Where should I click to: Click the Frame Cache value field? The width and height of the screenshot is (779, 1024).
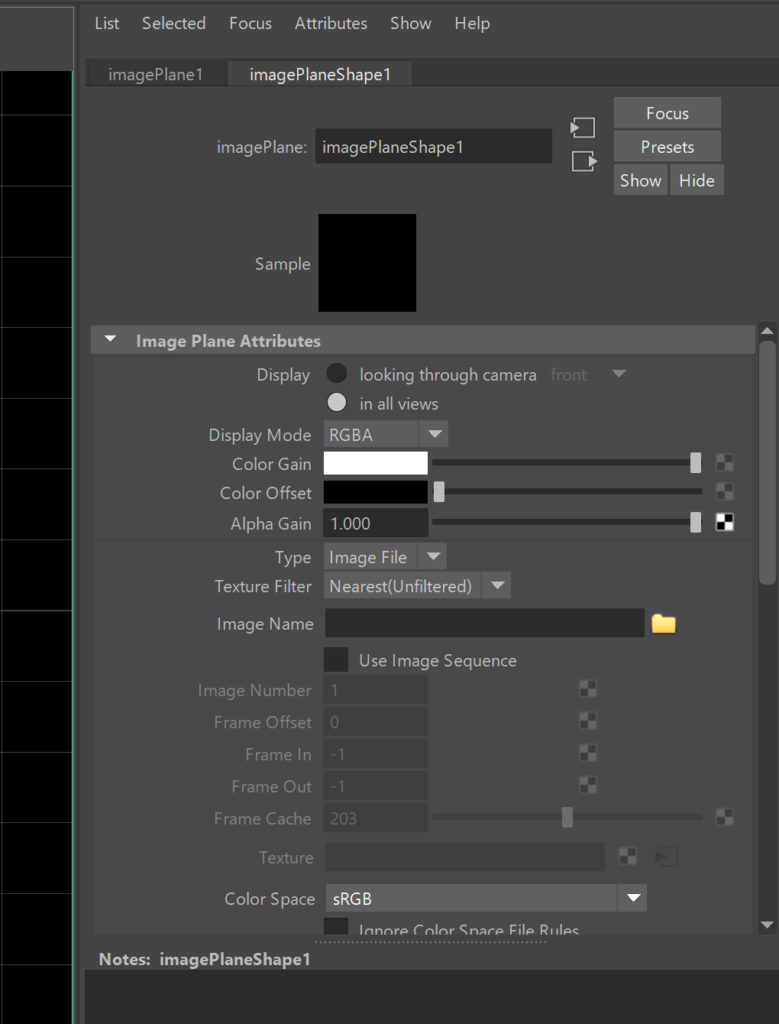[x=375, y=818]
